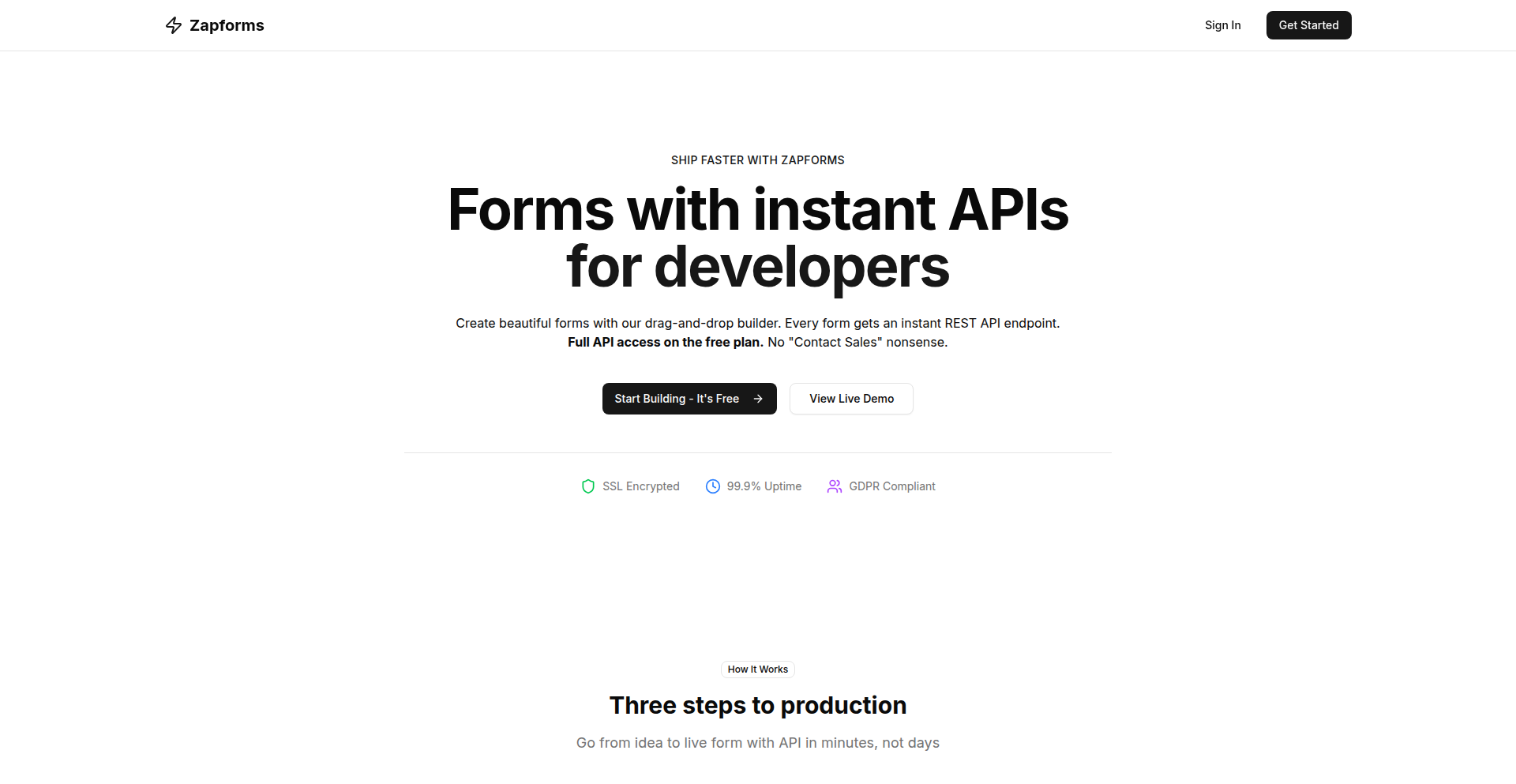Open the View Live Demo button
This screenshot has width=1516, height=784.
point(851,399)
